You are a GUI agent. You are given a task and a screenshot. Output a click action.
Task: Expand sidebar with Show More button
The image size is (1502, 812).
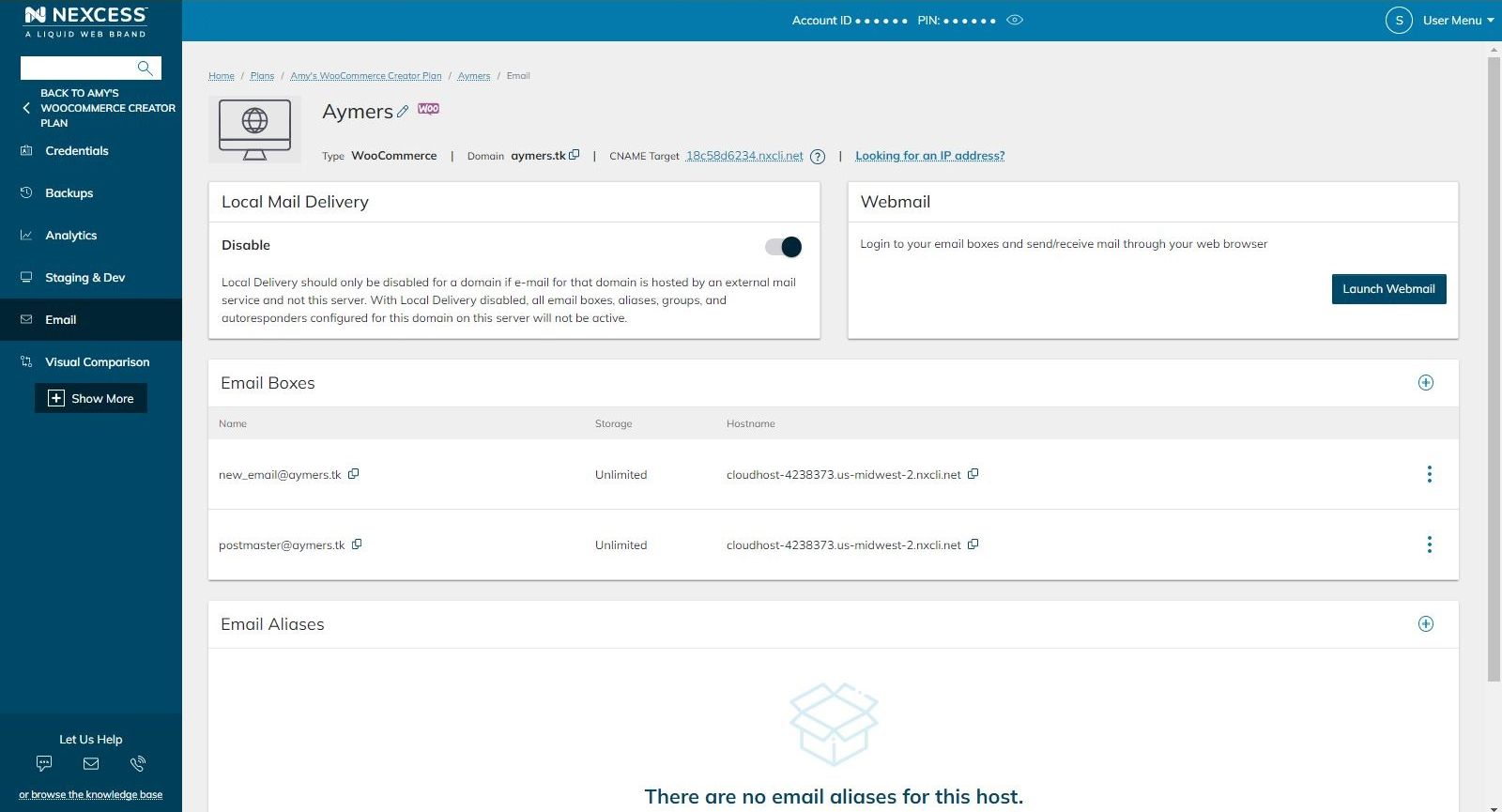pyautogui.click(x=91, y=398)
